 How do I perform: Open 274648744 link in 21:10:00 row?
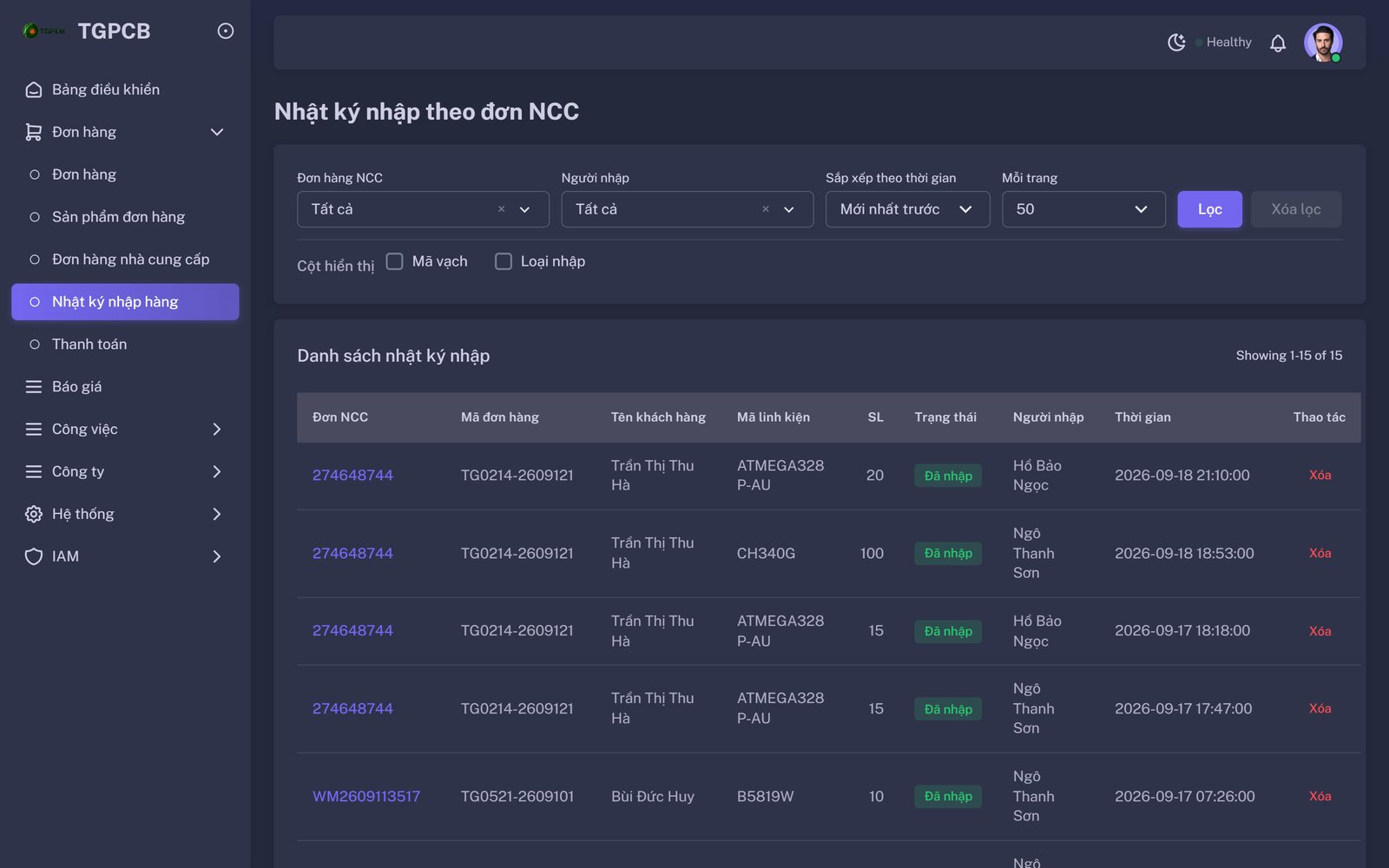(352, 476)
